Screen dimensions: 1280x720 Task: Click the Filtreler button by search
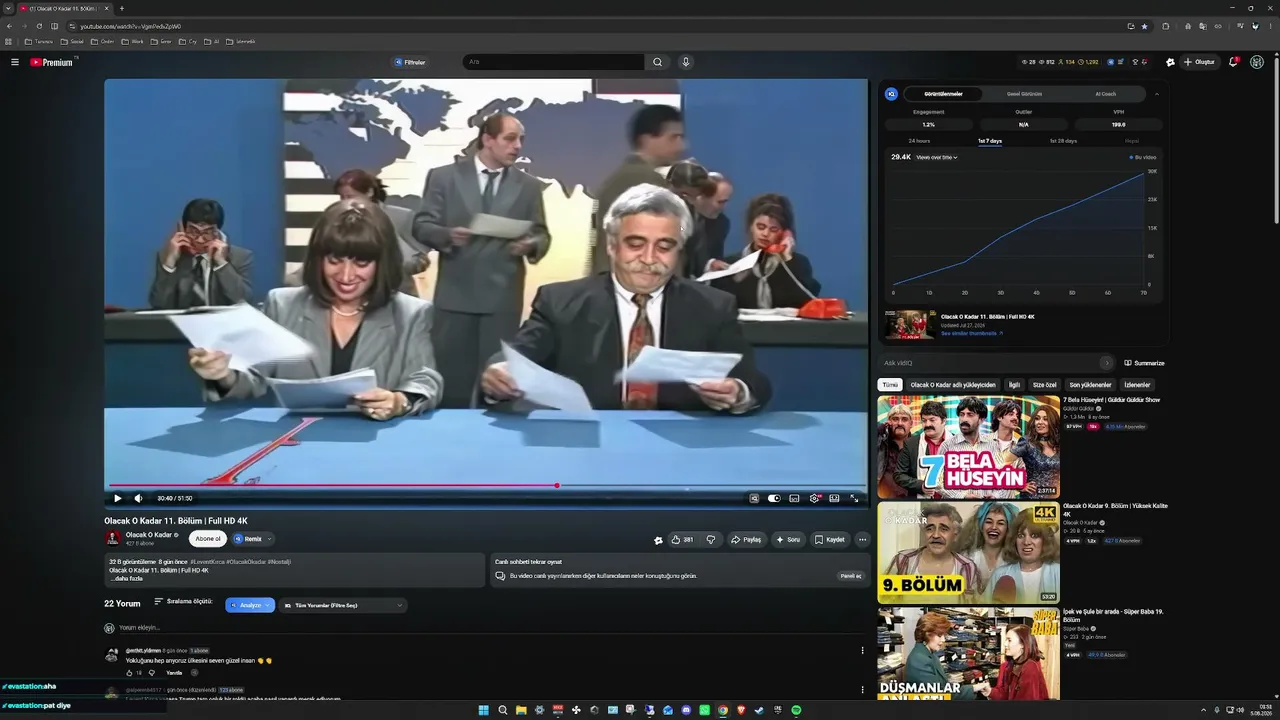click(410, 62)
